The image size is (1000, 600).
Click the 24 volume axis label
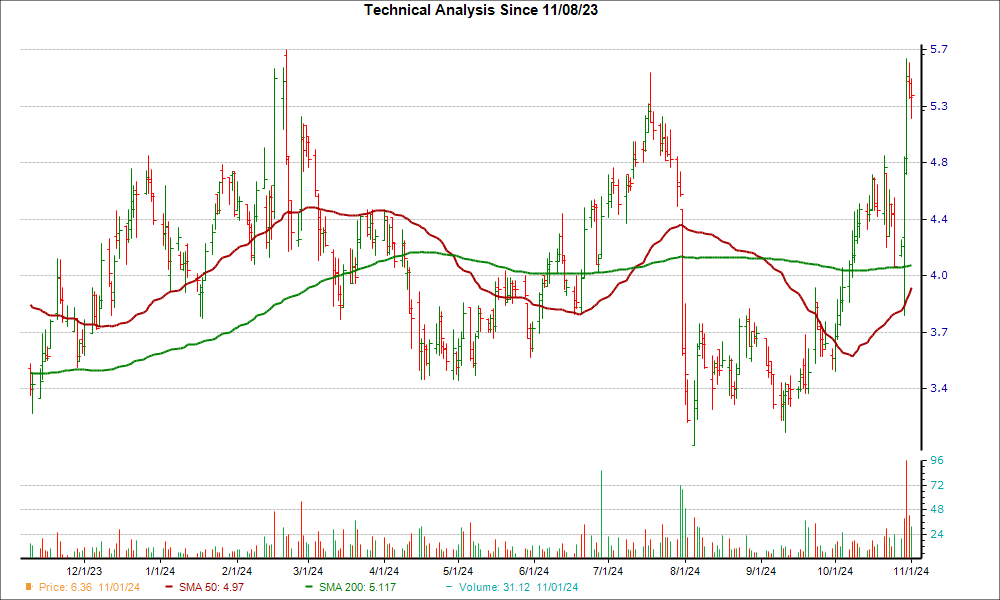[x=937, y=534]
